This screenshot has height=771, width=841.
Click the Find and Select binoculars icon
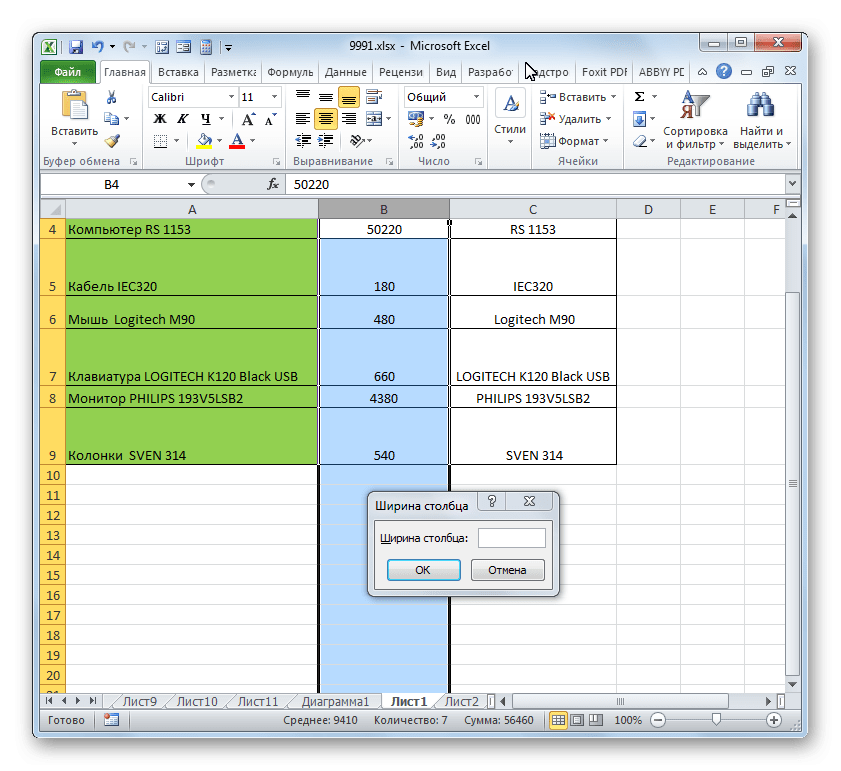pyautogui.click(x=760, y=105)
